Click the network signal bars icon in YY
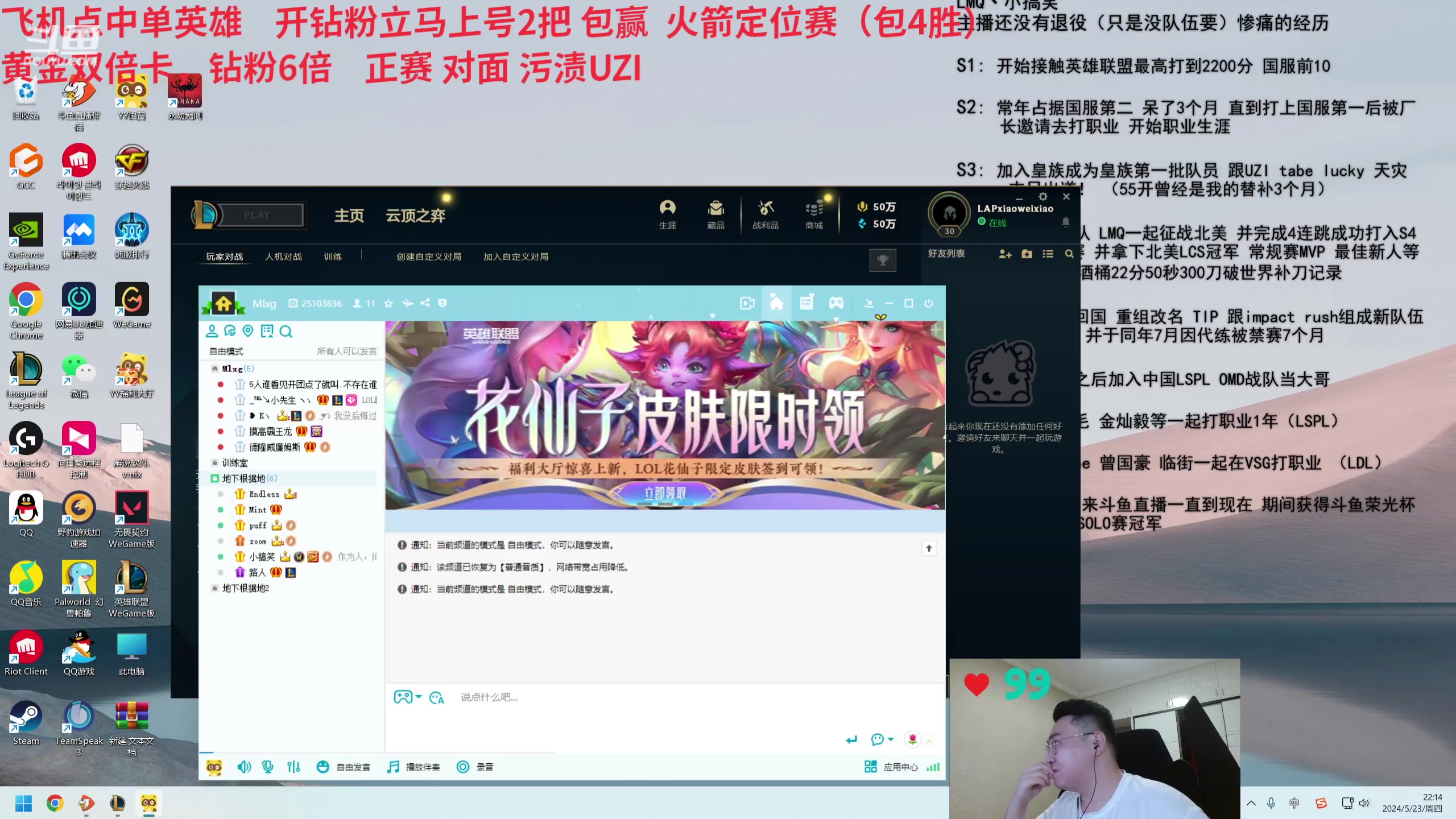The width and height of the screenshot is (1456, 819). (x=933, y=767)
